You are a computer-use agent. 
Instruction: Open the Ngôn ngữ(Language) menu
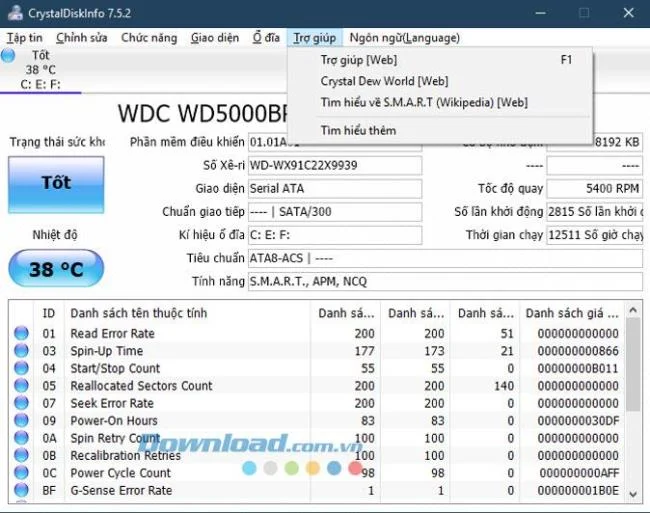[x=404, y=38]
